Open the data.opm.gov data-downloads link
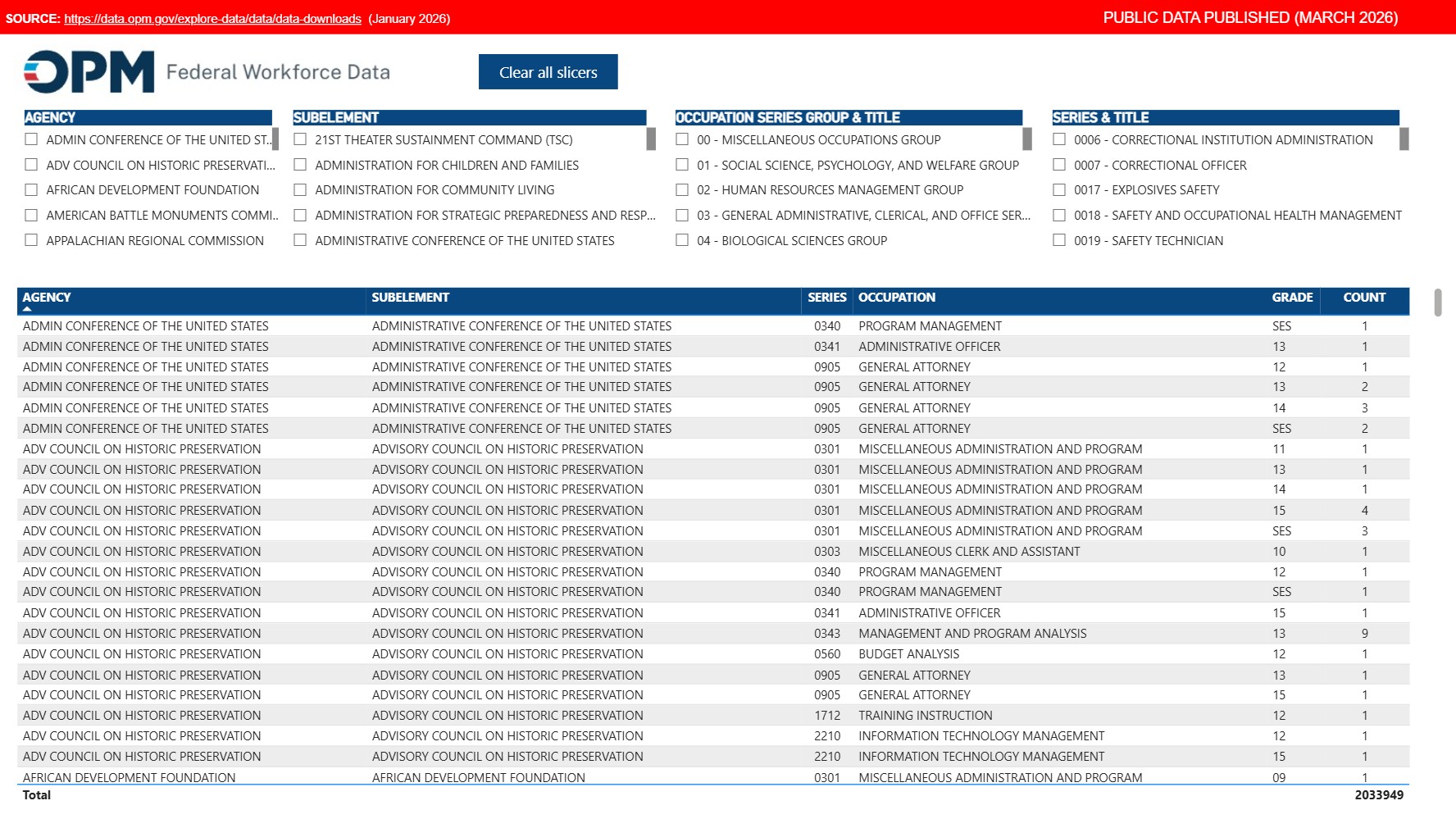 (x=210, y=18)
